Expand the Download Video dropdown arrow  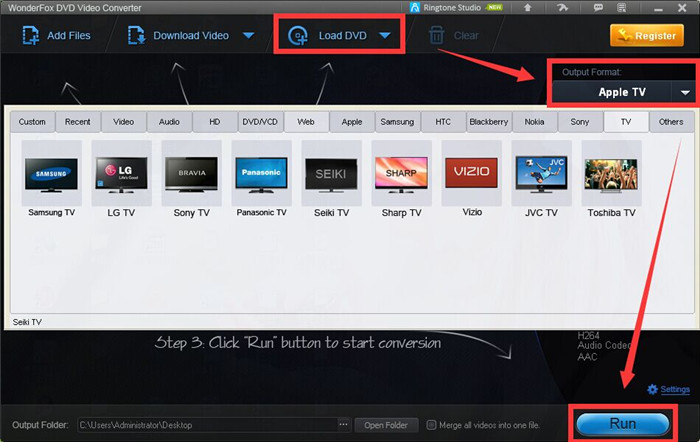click(249, 35)
